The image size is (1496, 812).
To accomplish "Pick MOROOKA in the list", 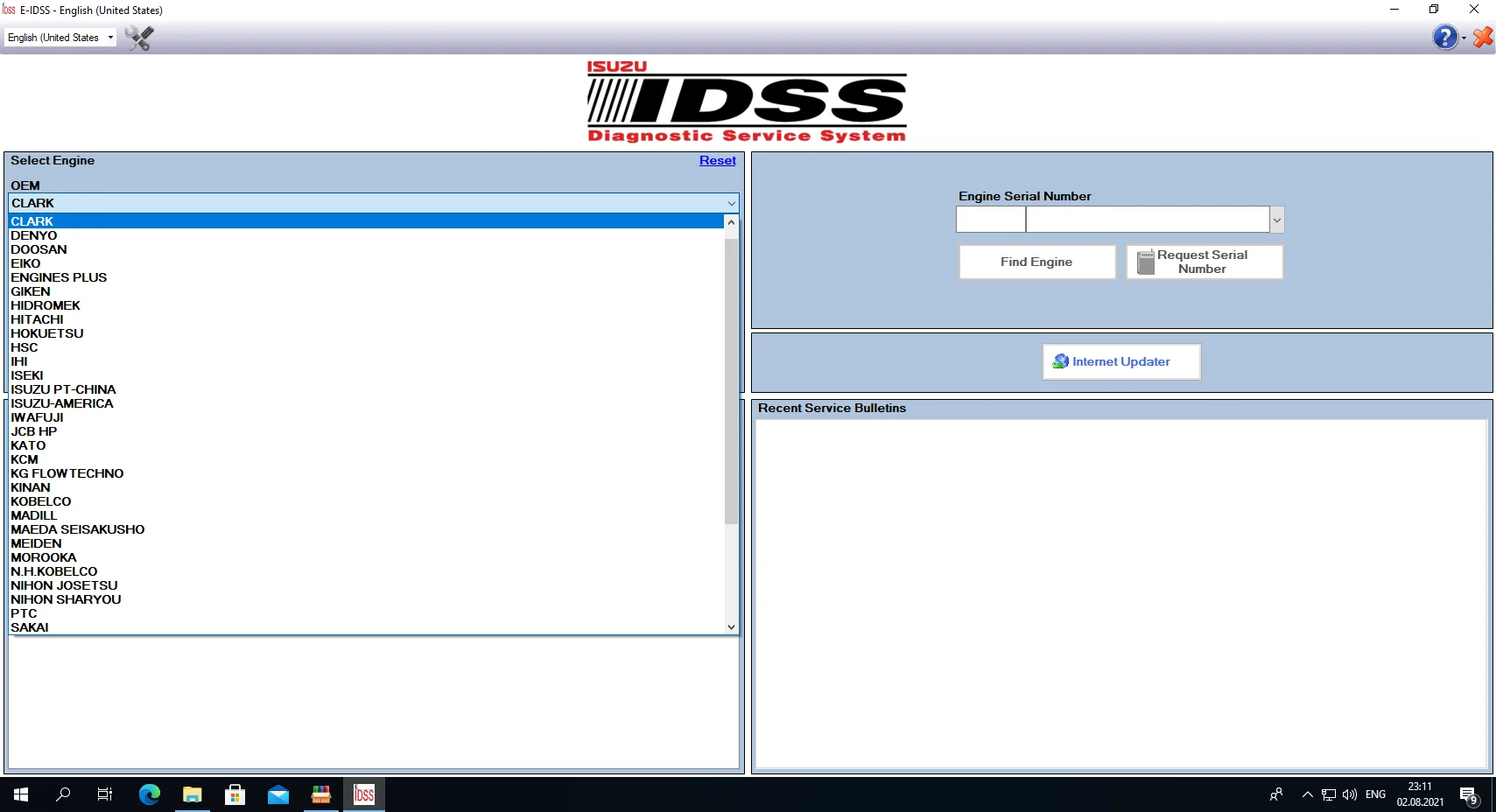I will point(367,557).
